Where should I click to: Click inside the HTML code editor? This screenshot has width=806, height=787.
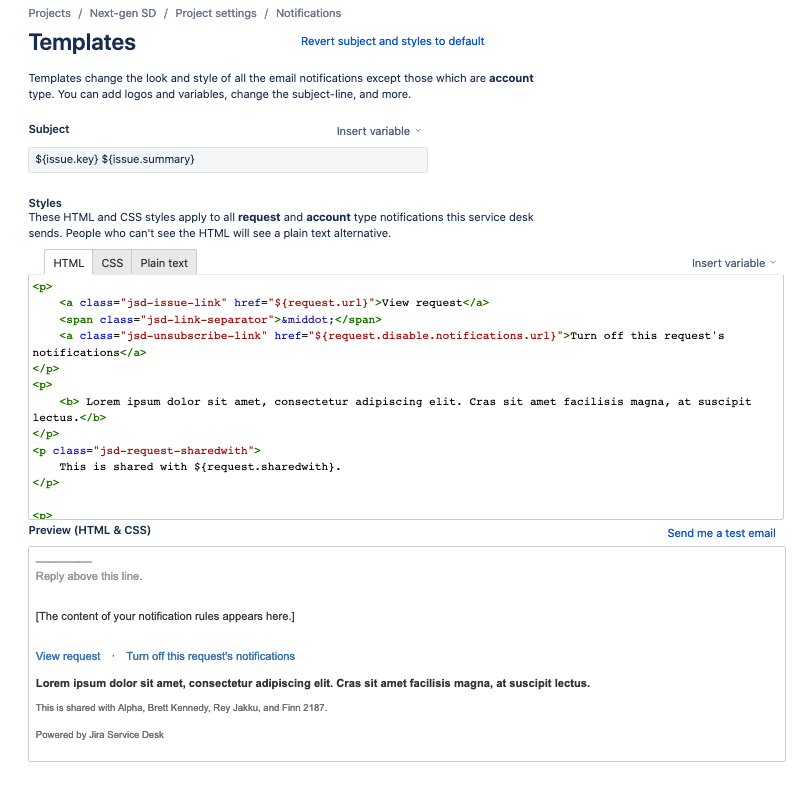click(406, 397)
